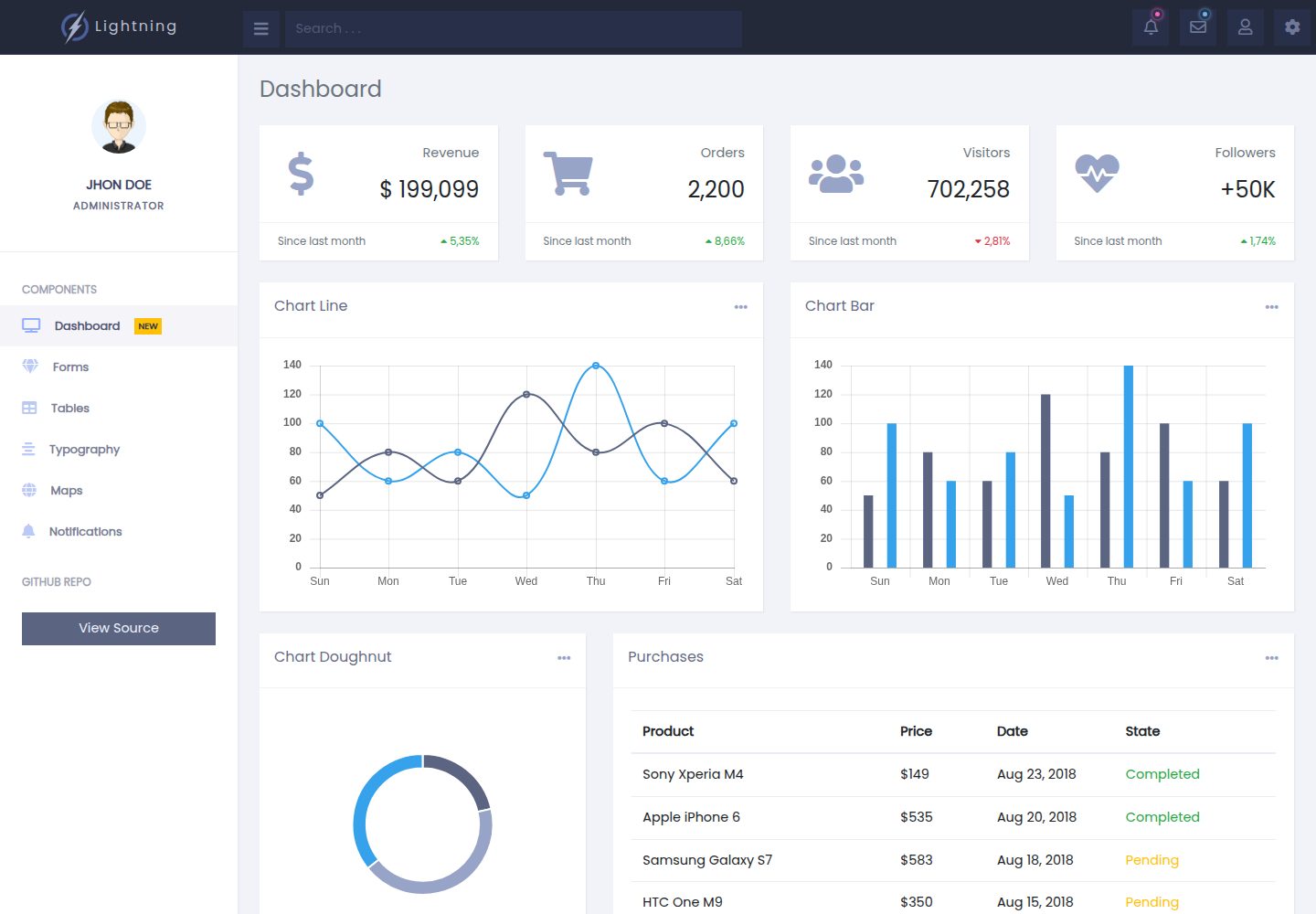Click the Revenue value $ 199,099
Viewport: 1316px width, 914px height.
[430, 189]
